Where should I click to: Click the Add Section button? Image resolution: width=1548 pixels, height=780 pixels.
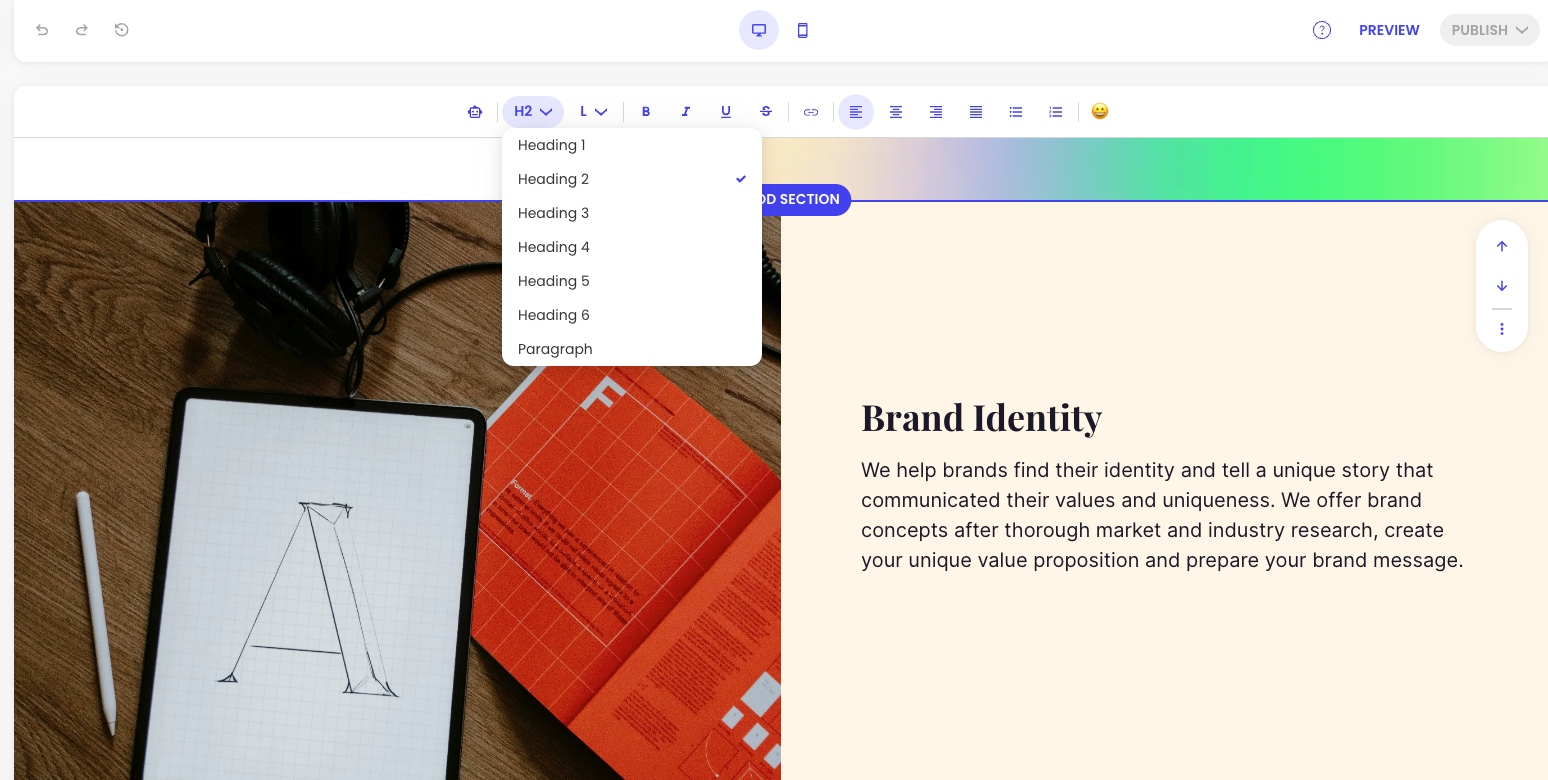pyautogui.click(x=805, y=199)
